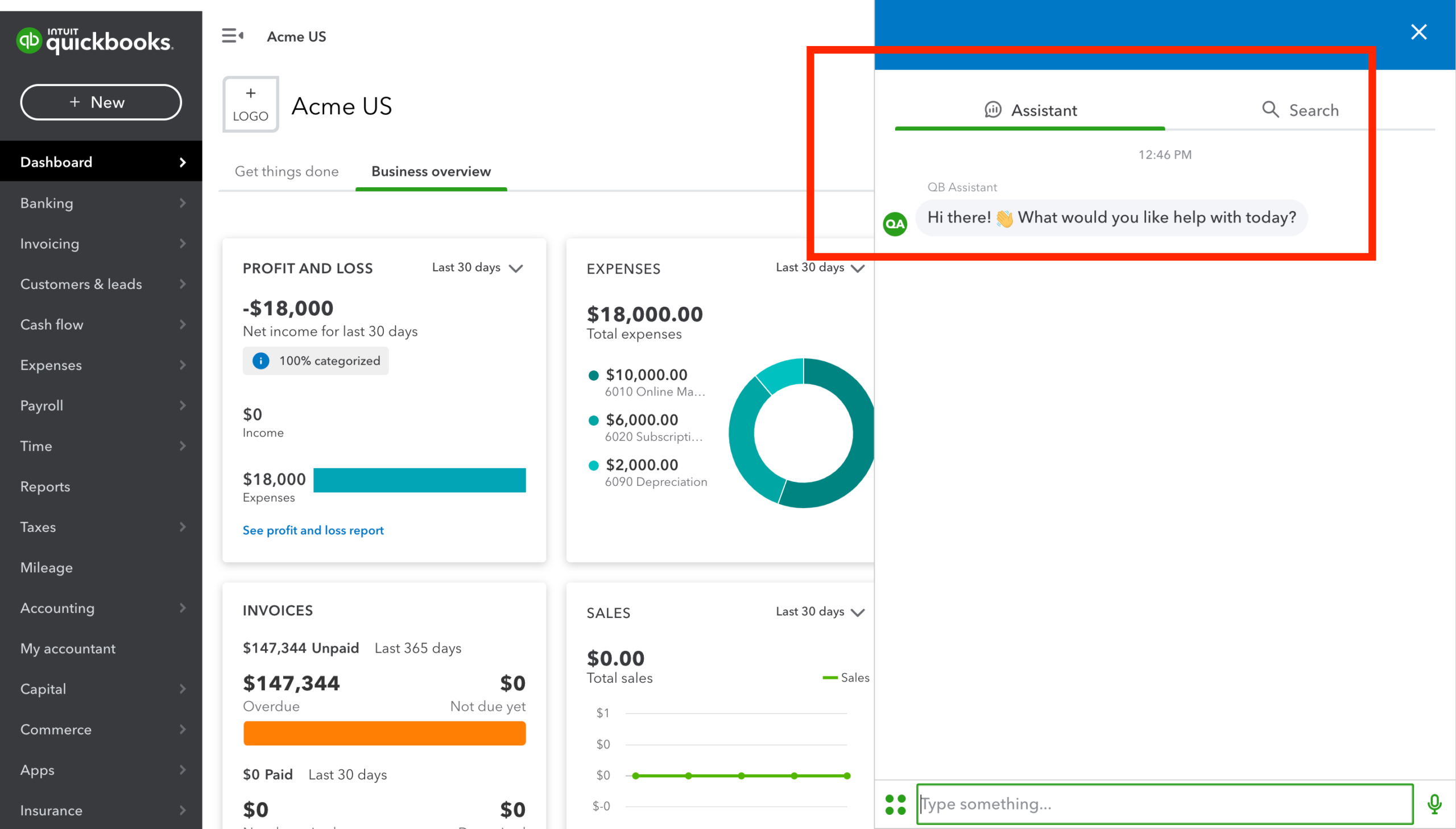
Task: Open Sales Last 30 days dropdown
Action: [x=820, y=612]
